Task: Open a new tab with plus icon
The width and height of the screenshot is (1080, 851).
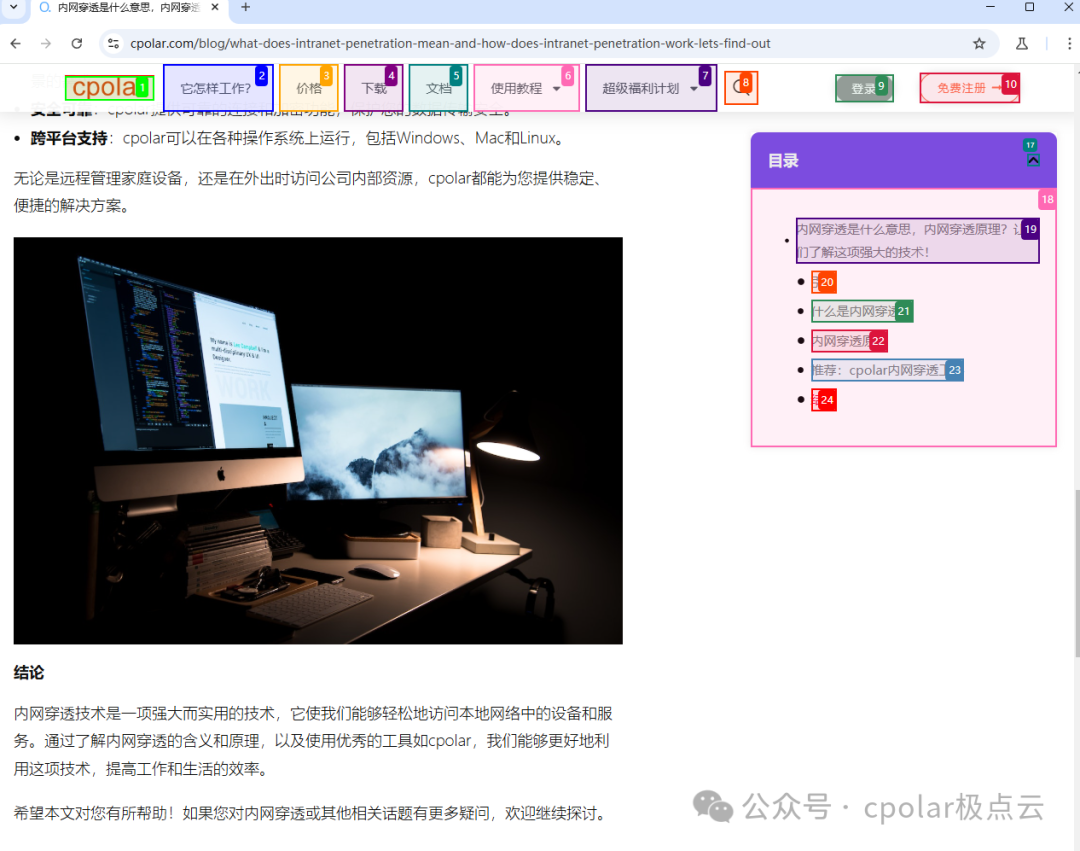Action: pyautogui.click(x=246, y=7)
